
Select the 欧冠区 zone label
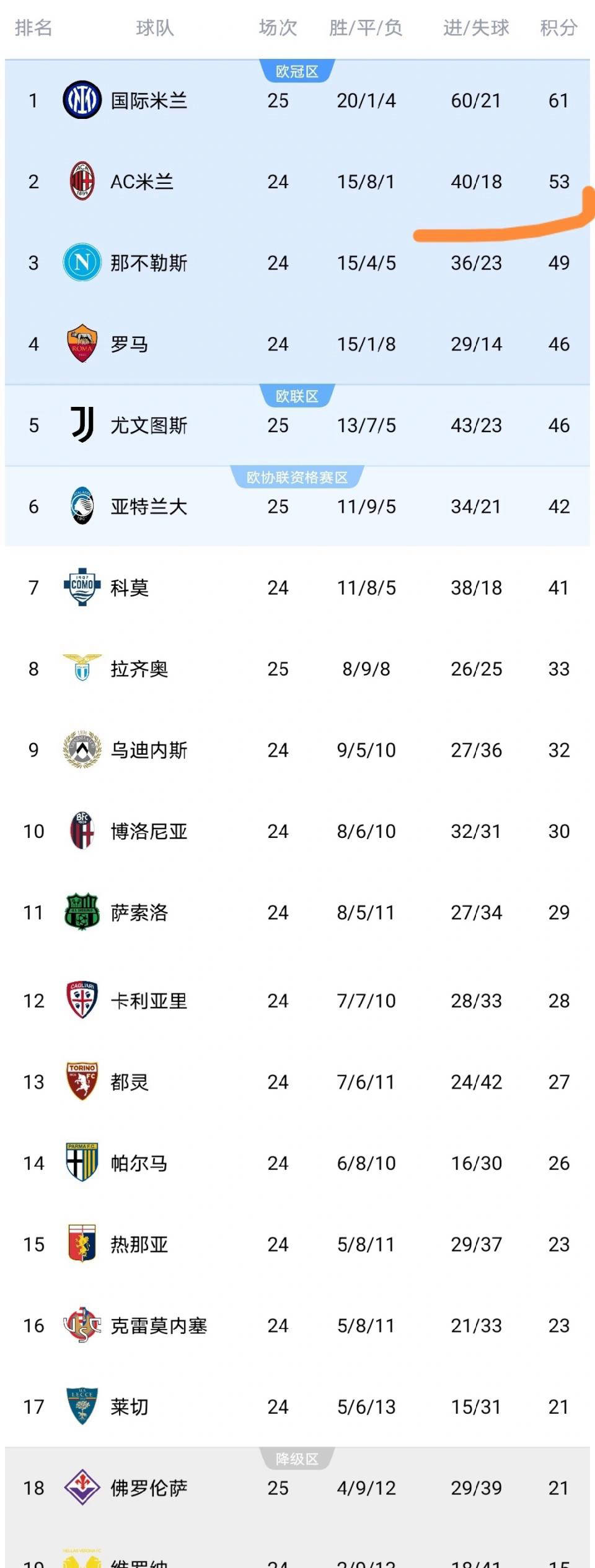tap(297, 72)
